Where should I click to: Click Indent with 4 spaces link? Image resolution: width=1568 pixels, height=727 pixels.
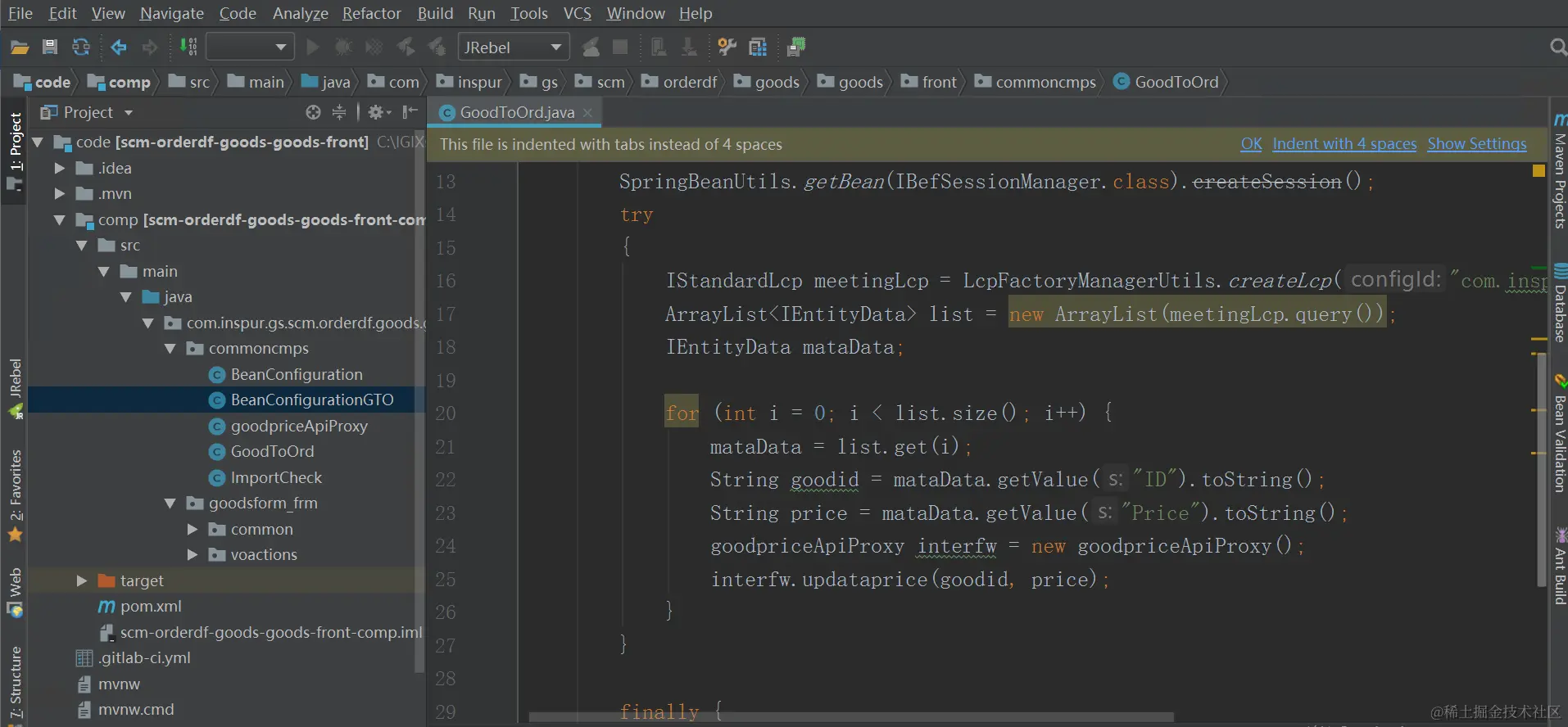pos(1344,144)
